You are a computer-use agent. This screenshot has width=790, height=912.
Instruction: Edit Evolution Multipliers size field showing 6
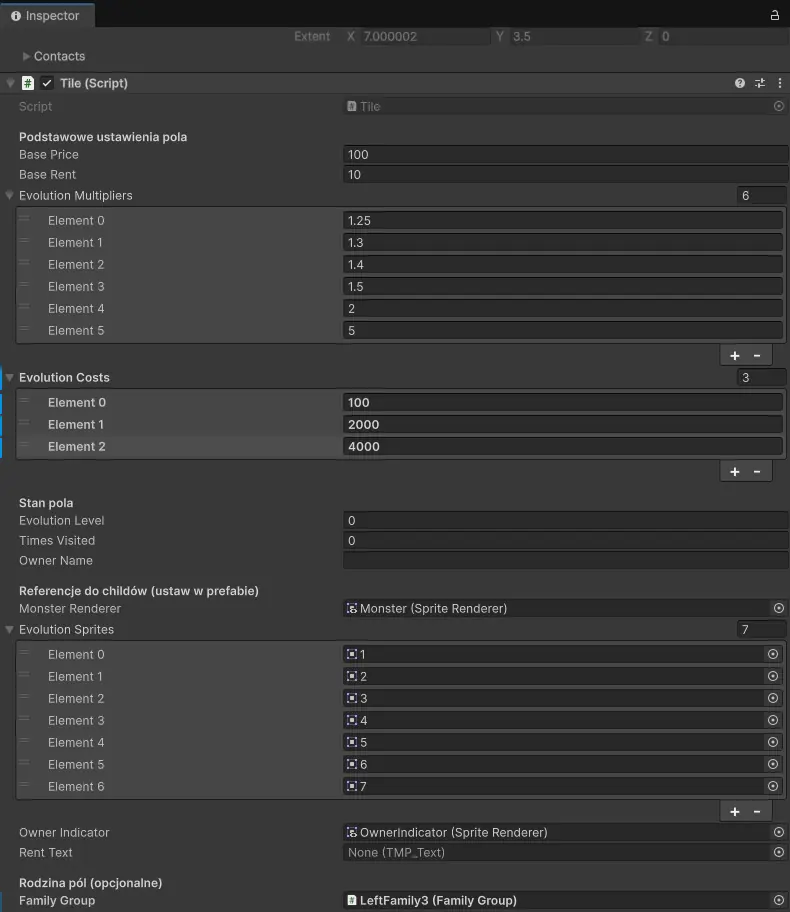coord(761,195)
